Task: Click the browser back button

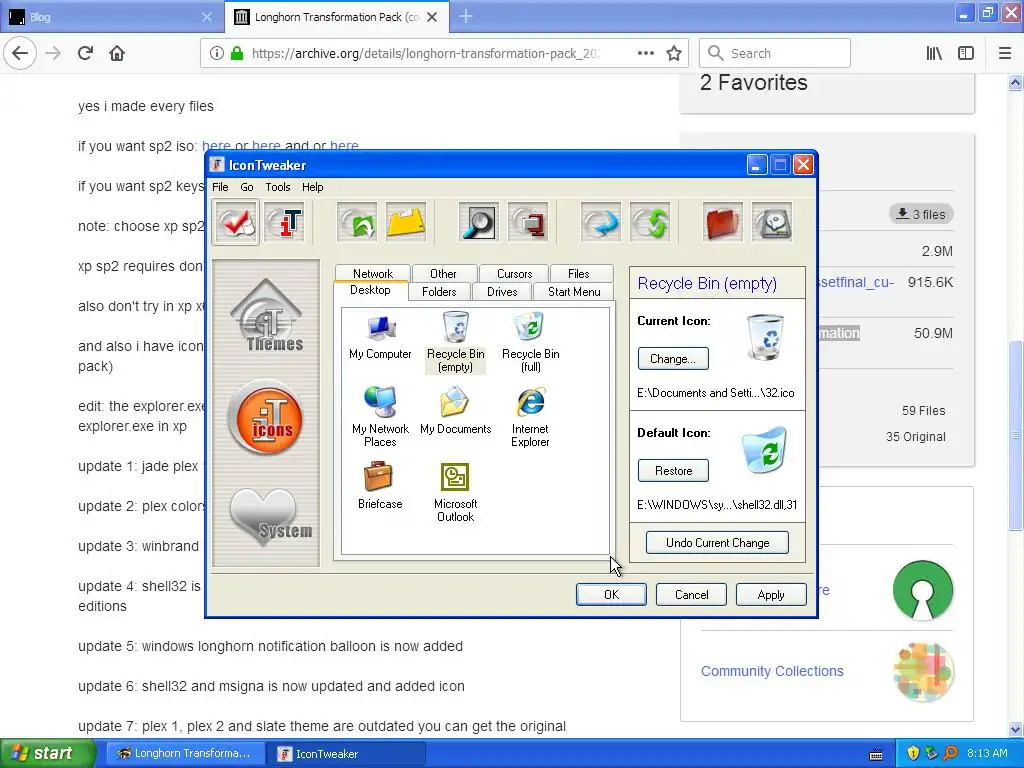Action: tap(20, 53)
